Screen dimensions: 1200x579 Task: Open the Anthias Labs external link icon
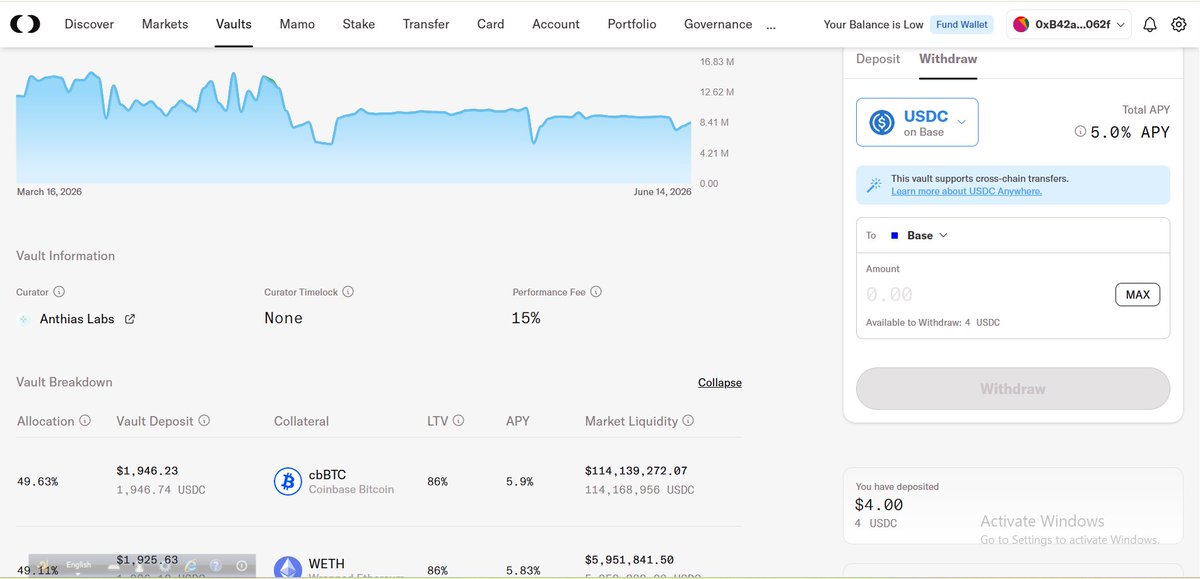[x=129, y=319]
